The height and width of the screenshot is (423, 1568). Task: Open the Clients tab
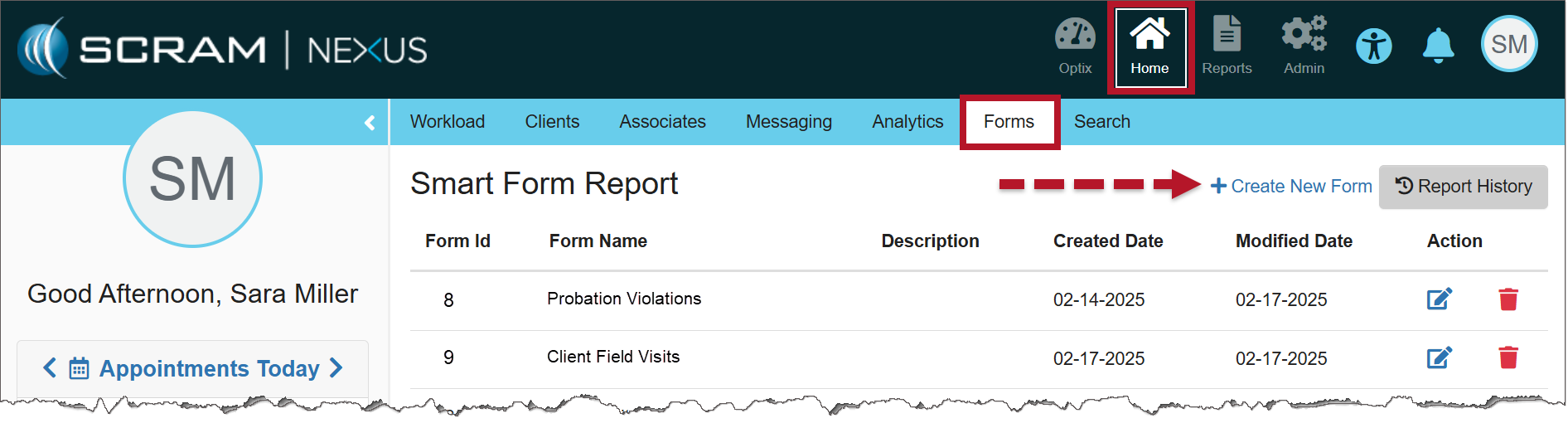pos(552,122)
